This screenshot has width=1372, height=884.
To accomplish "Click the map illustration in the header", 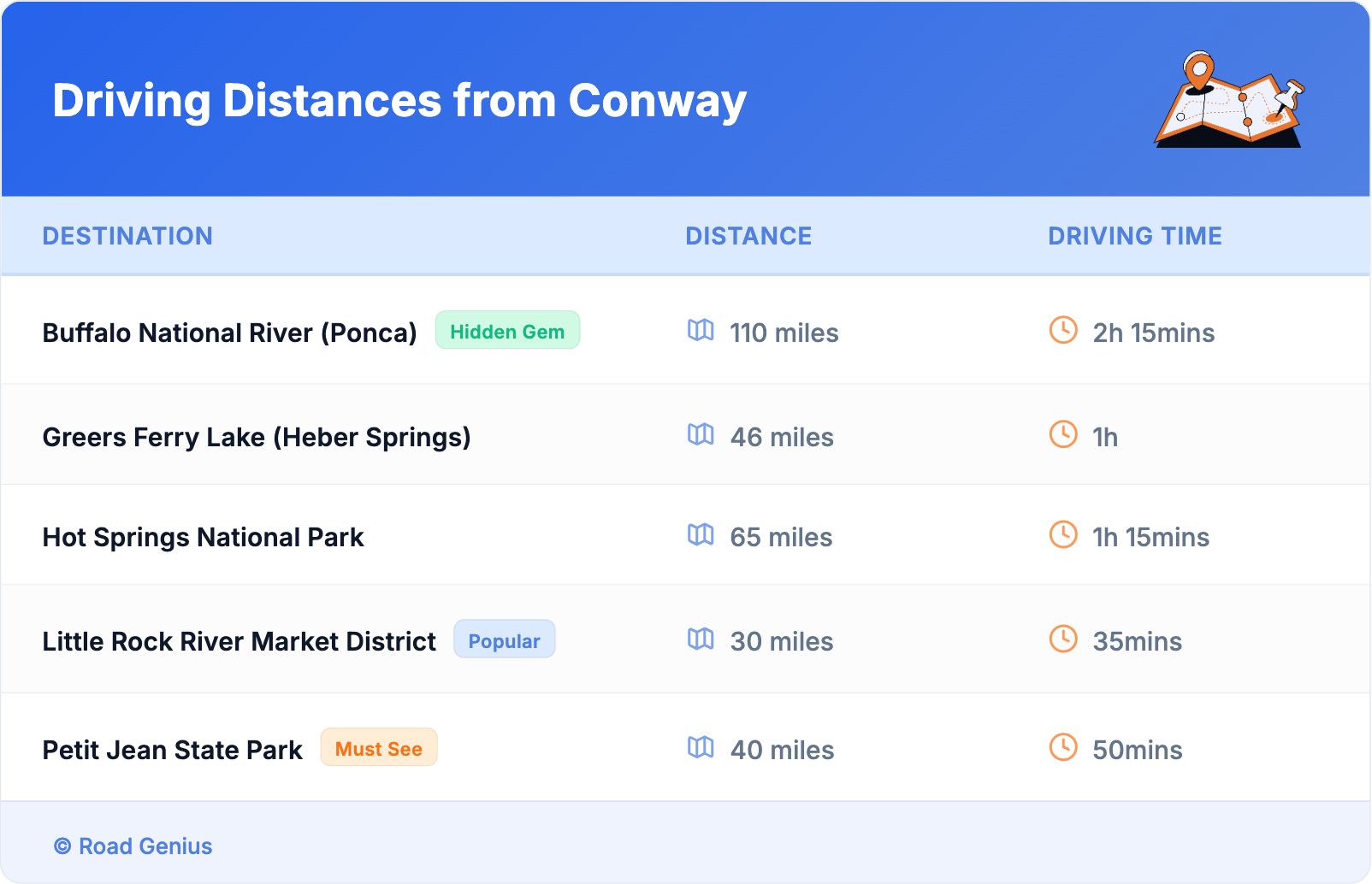I will (x=1230, y=100).
